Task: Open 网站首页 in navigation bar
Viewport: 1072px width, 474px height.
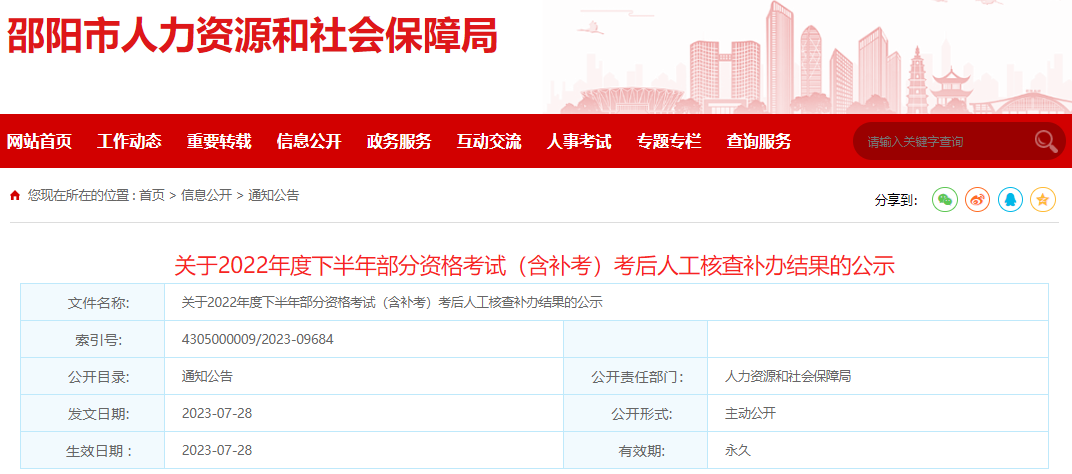Action: 39,142
